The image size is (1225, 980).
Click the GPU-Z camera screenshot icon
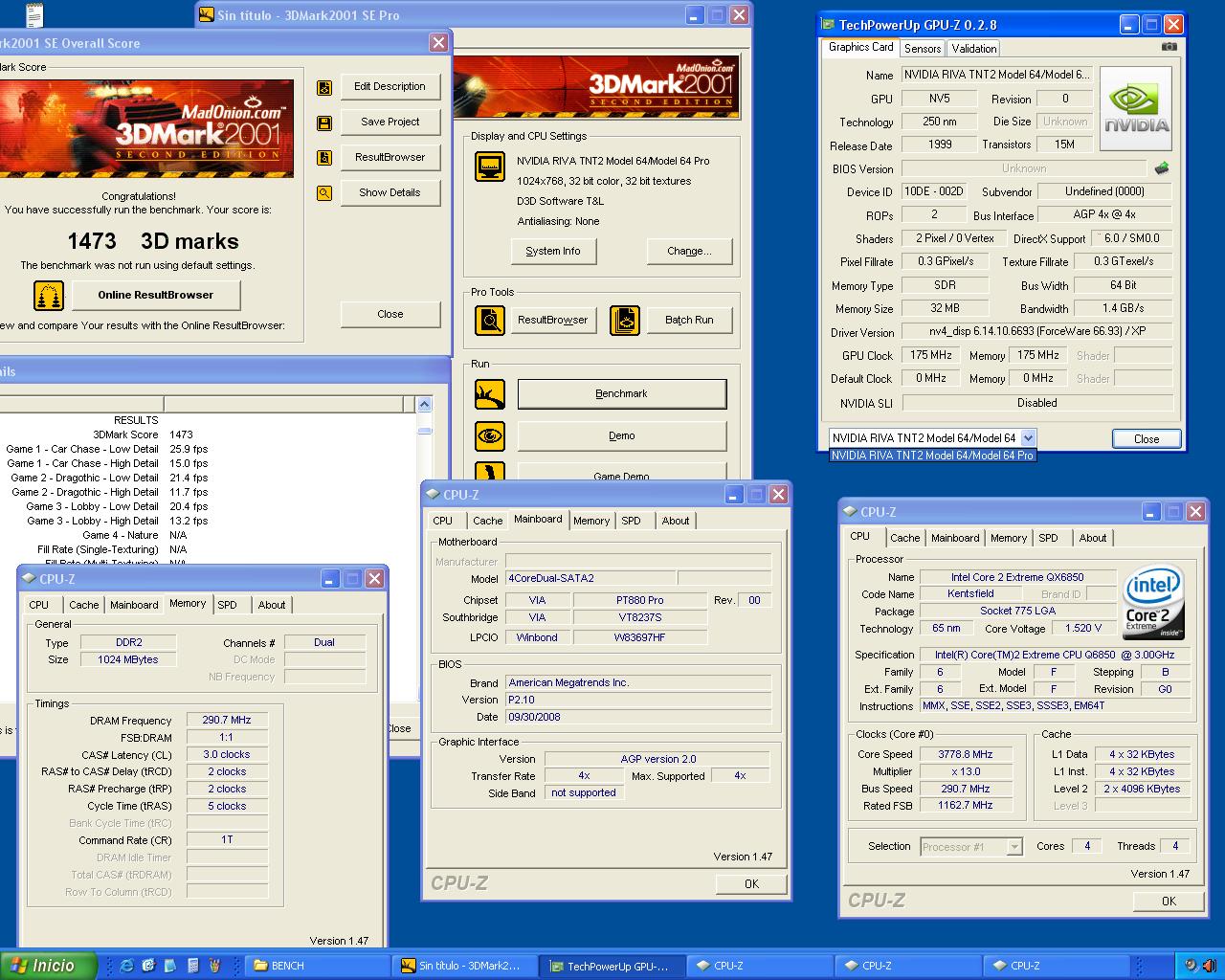(1169, 46)
